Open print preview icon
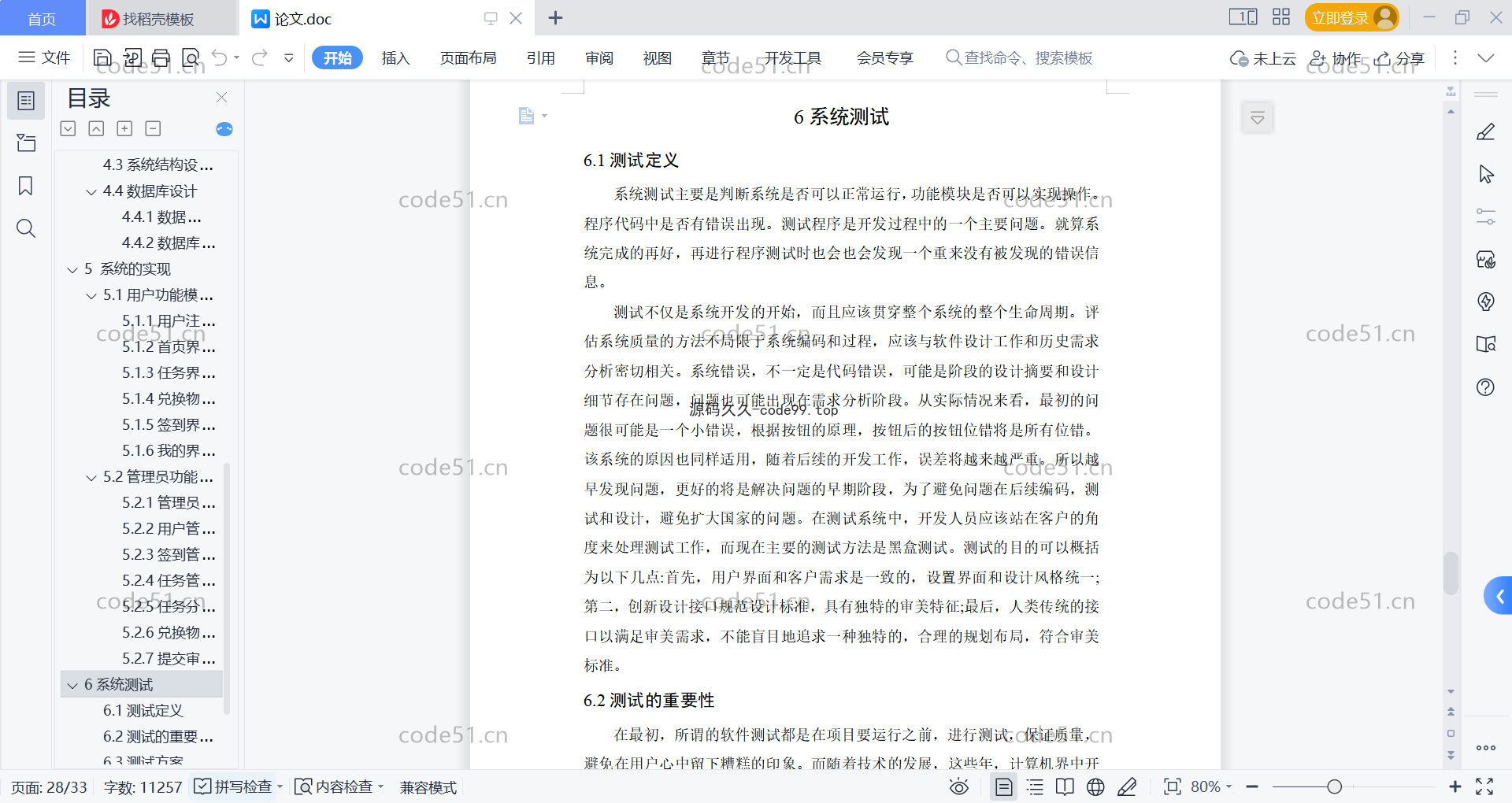The image size is (1512, 803). click(191, 57)
